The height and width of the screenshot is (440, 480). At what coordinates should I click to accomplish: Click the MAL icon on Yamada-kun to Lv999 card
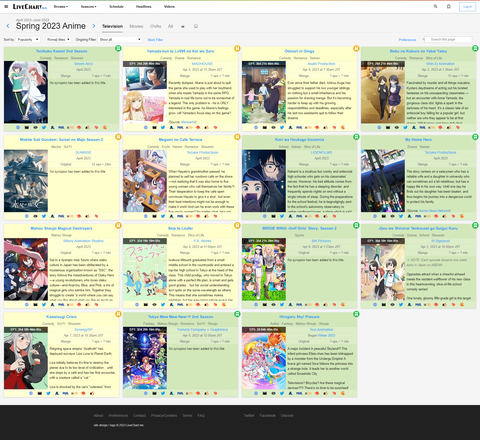pyautogui.click(x=180, y=127)
